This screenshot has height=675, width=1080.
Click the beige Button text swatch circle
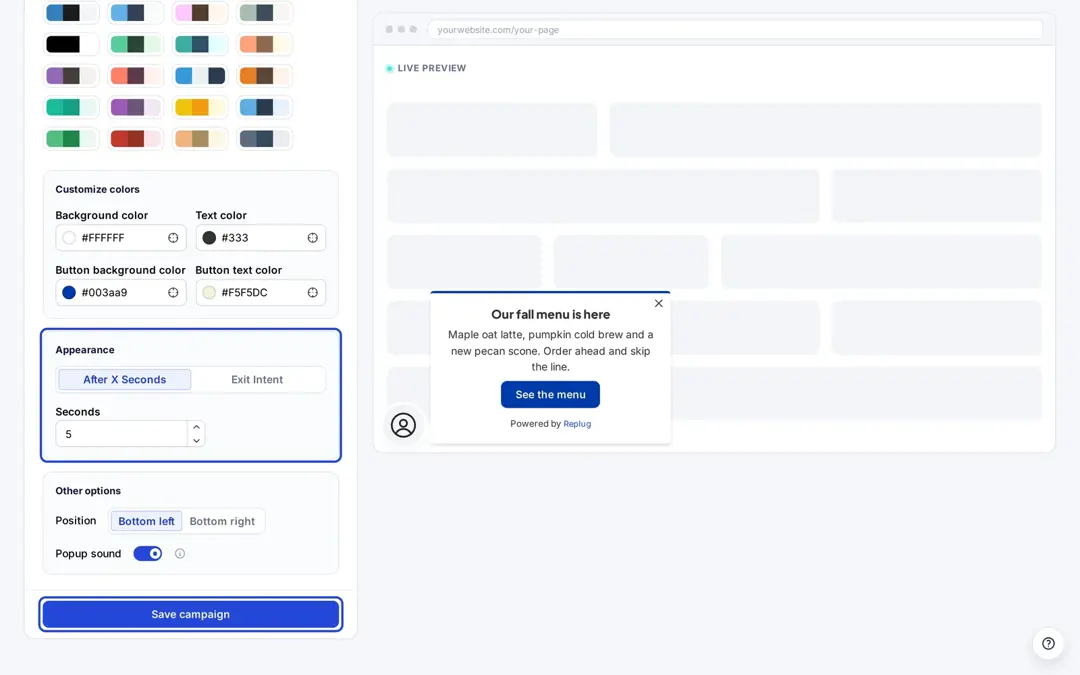pos(209,293)
